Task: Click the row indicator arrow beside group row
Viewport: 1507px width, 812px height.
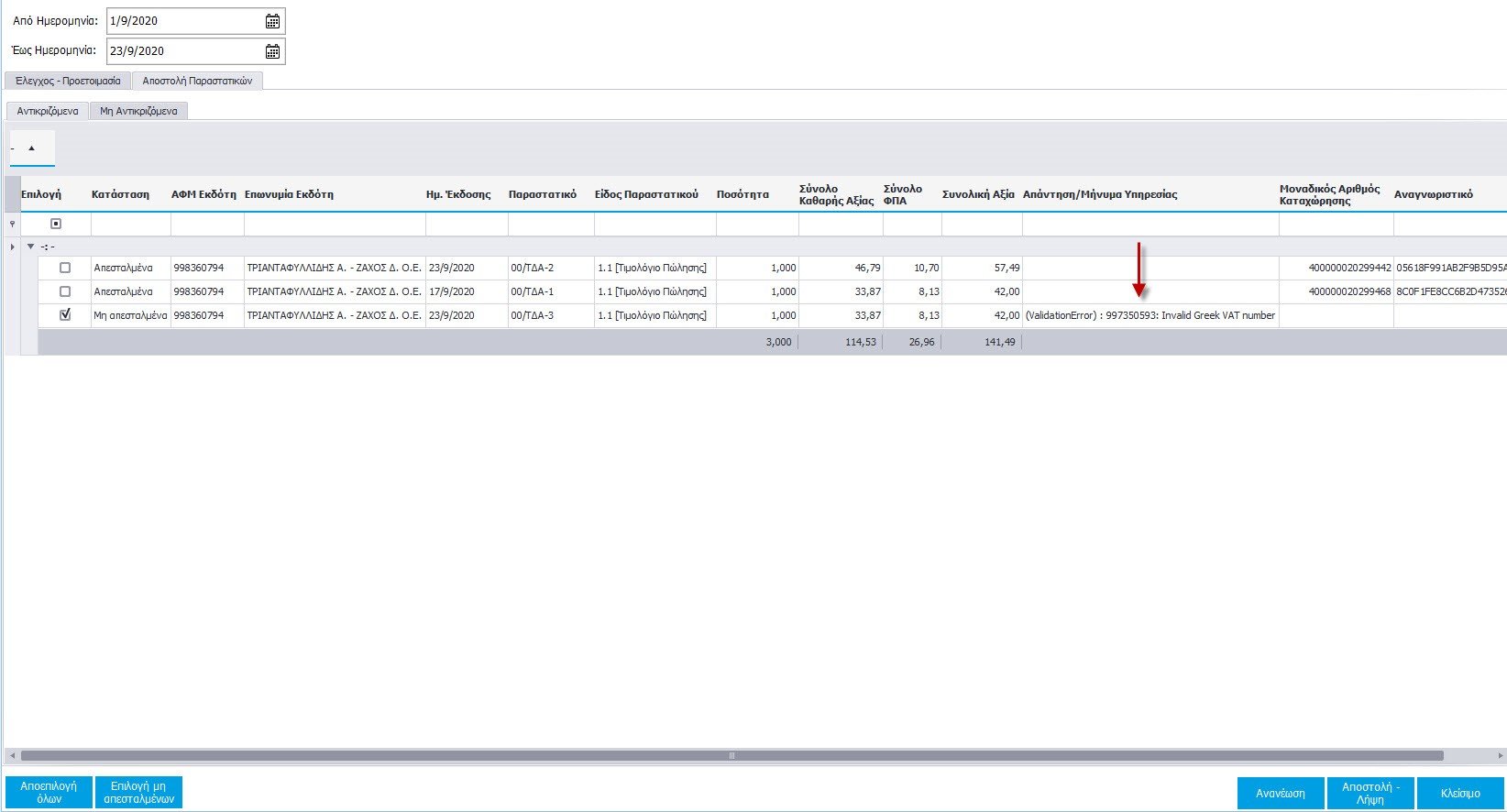Action: pos(12,247)
